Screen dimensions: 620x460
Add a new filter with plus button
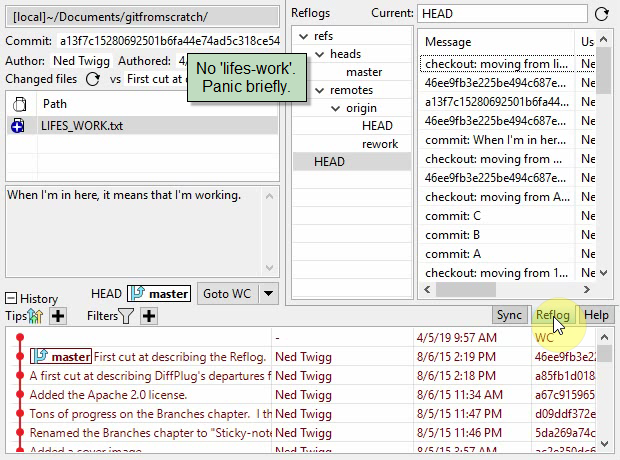click(149, 316)
